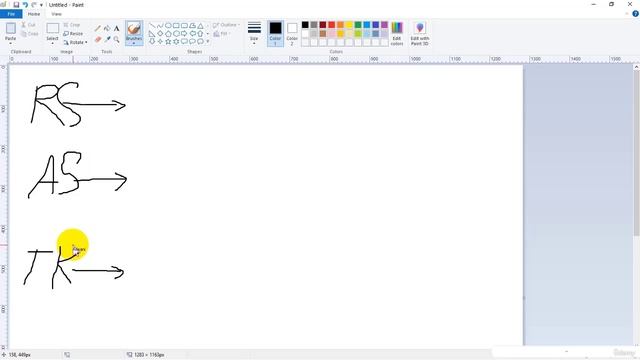Switch to the Home ribbon tab

click(34, 14)
